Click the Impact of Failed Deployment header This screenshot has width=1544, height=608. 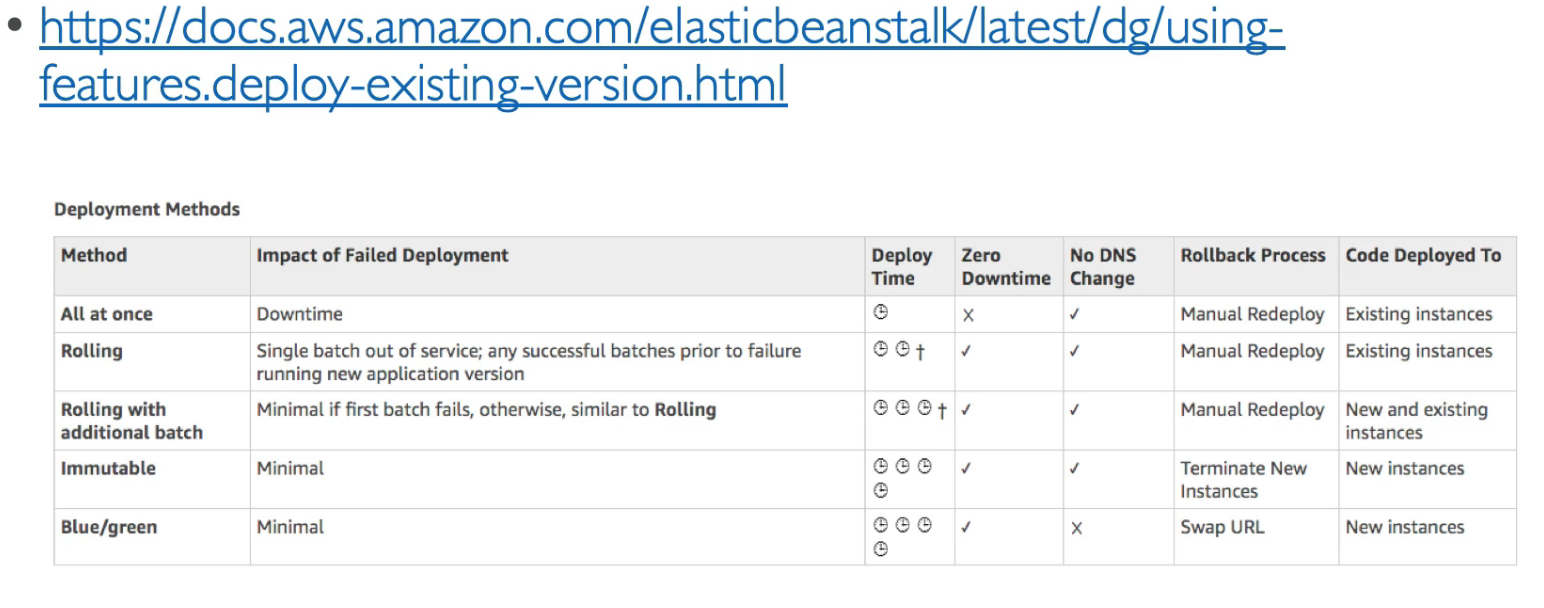[382, 255]
